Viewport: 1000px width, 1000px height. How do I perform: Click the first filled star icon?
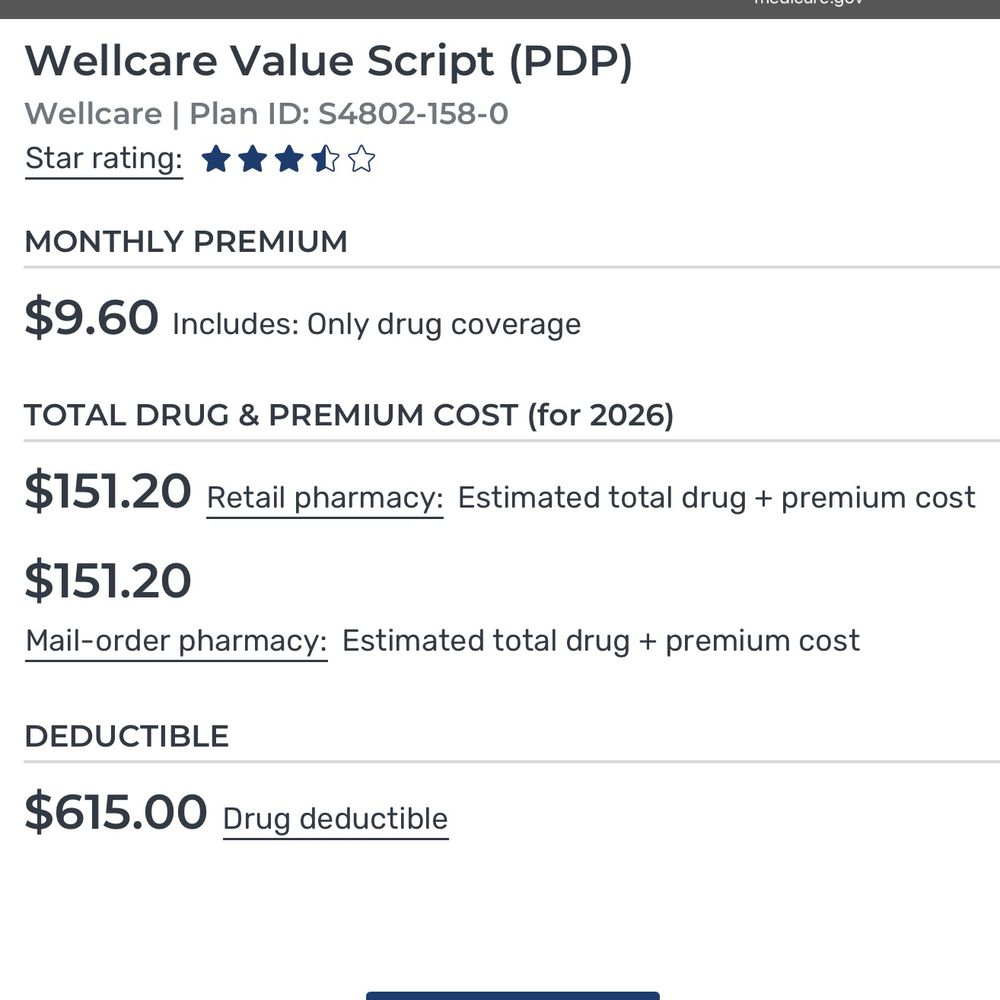215,159
